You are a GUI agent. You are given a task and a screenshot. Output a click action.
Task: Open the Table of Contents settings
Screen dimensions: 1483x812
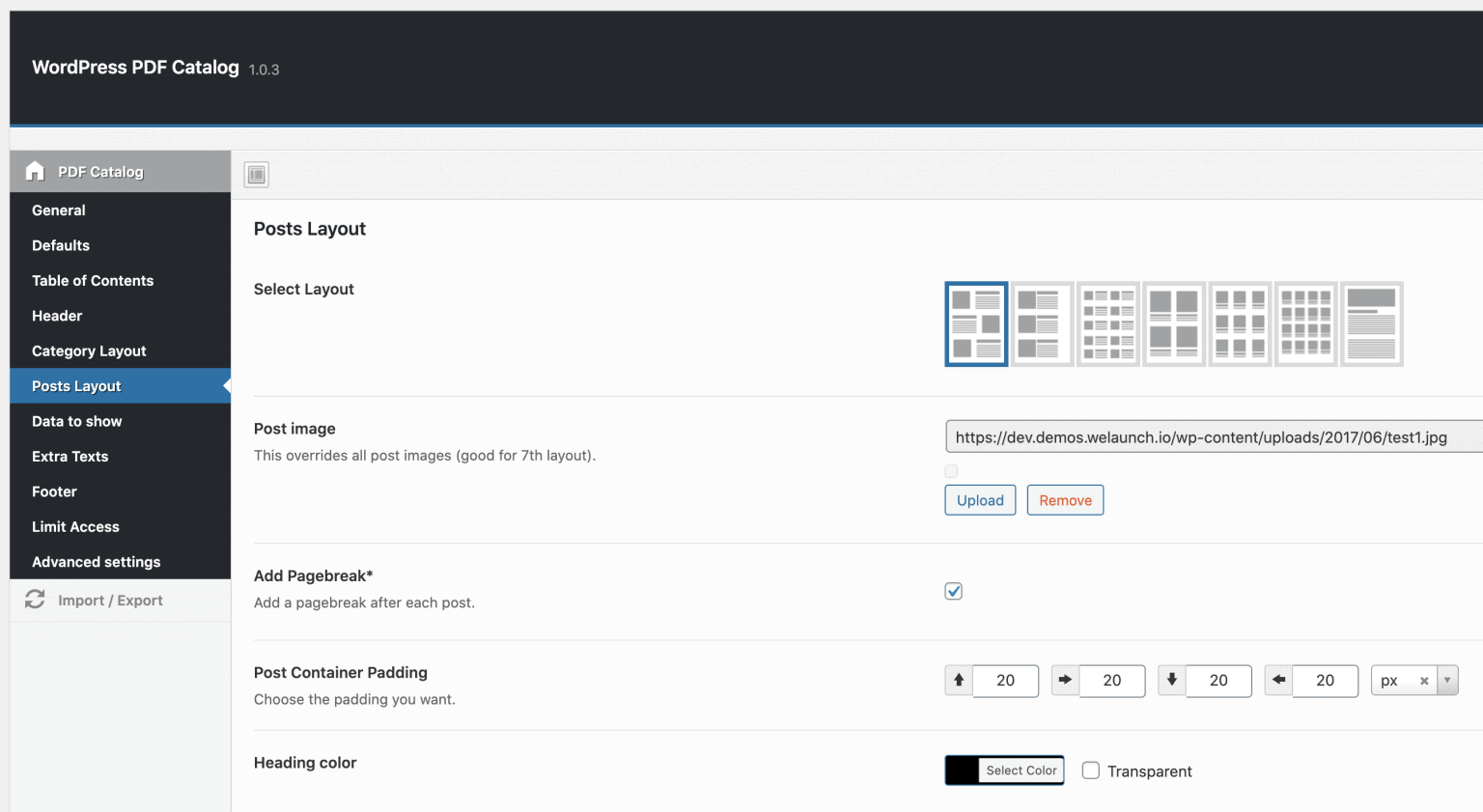tap(93, 280)
